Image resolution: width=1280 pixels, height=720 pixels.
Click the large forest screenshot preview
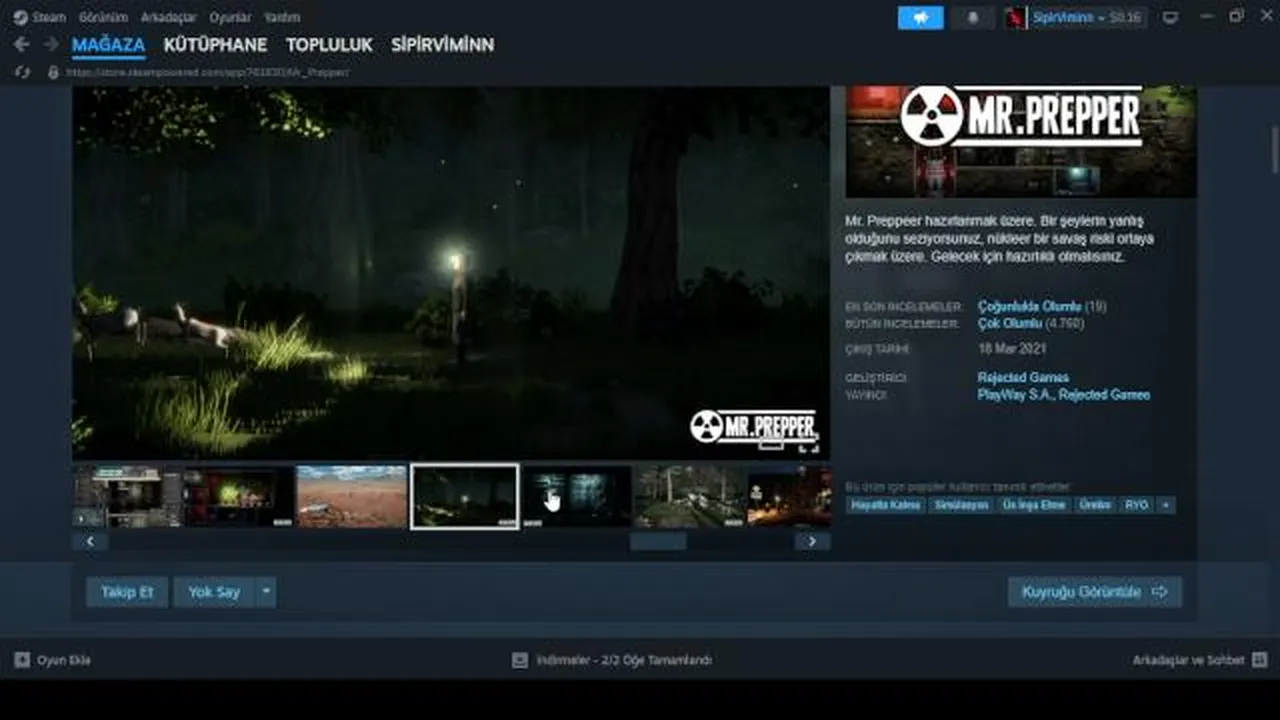click(451, 272)
